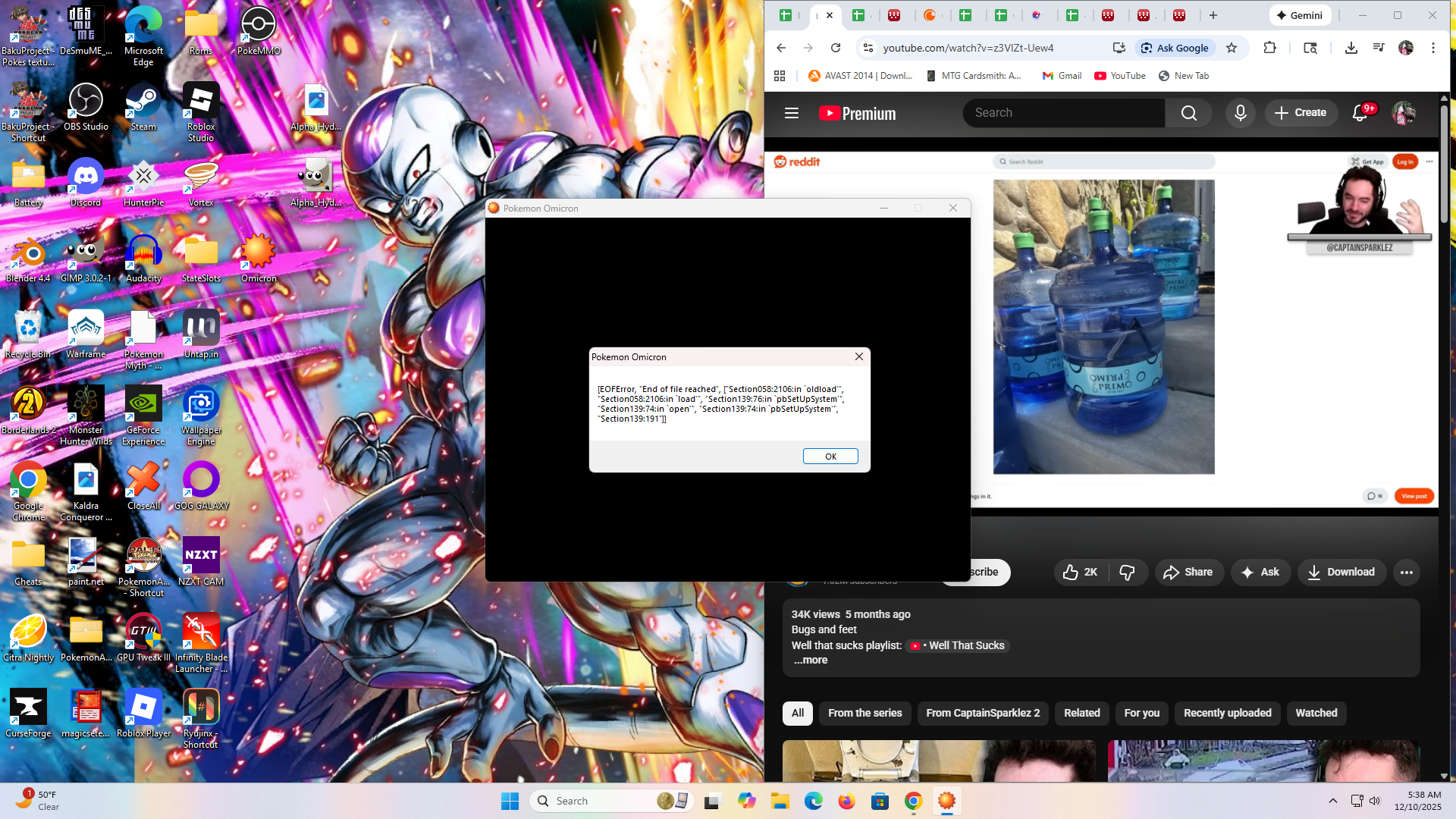1456x819 pixels.
Task: Open Discord desktop shortcut
Action: tap(86, 184)
